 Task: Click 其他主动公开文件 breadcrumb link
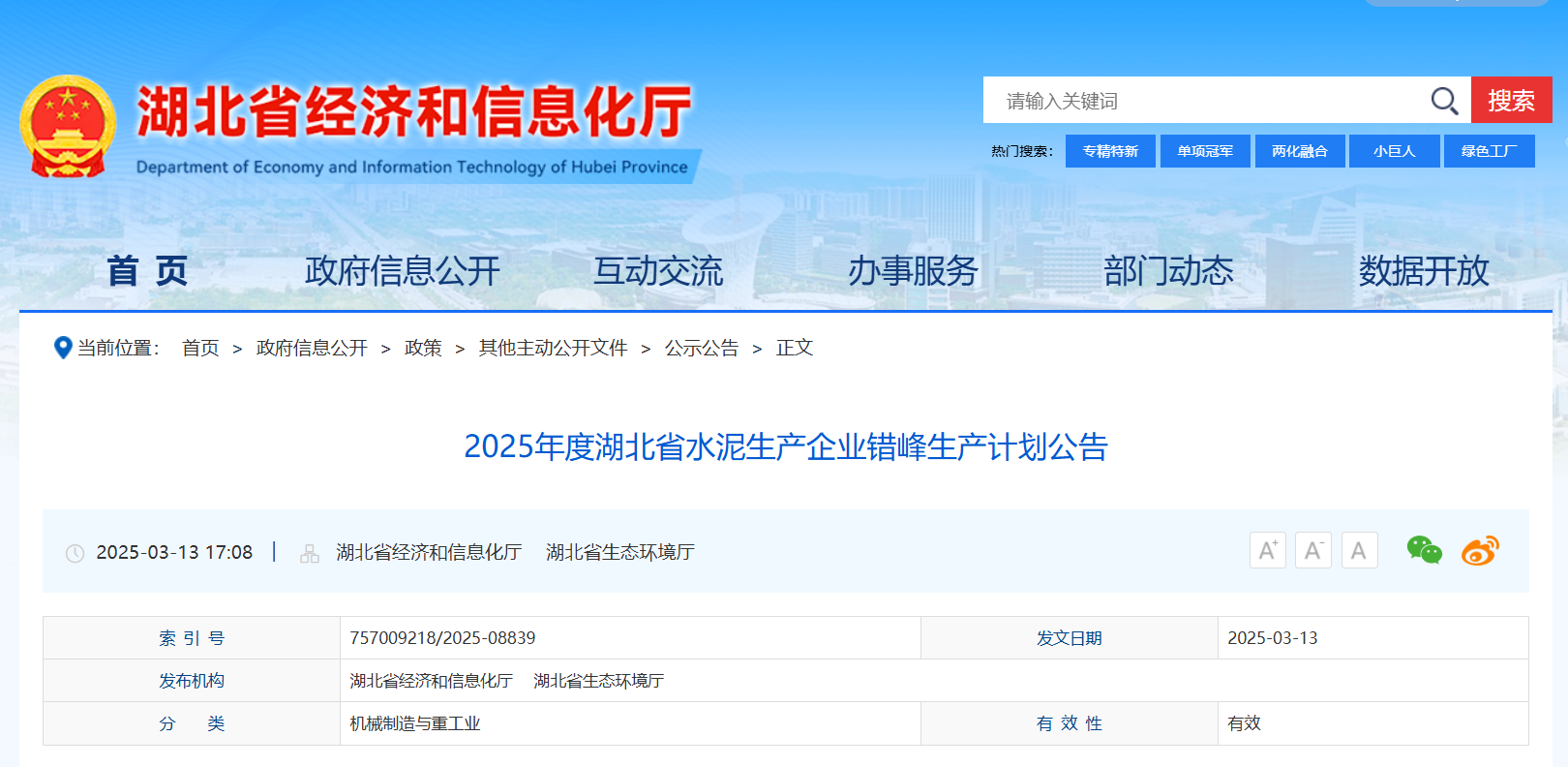(x=553, y=348)
